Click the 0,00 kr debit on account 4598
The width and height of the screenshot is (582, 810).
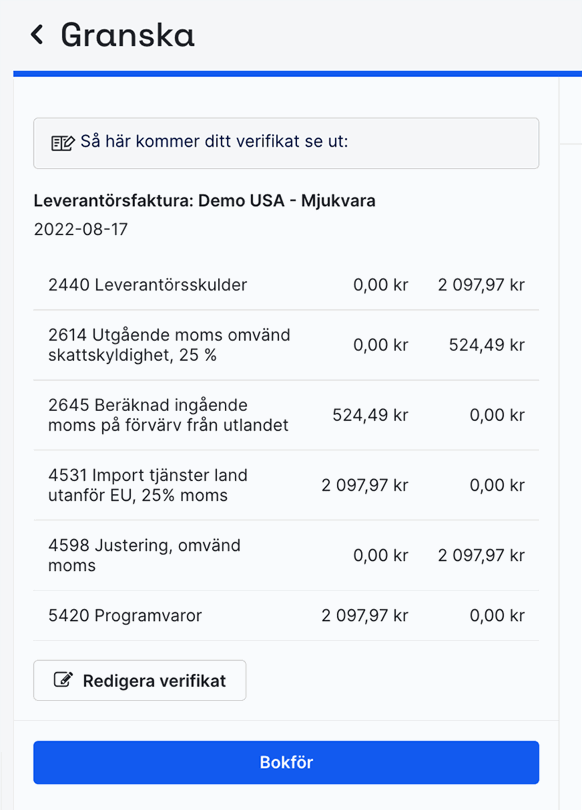point(380,555)
